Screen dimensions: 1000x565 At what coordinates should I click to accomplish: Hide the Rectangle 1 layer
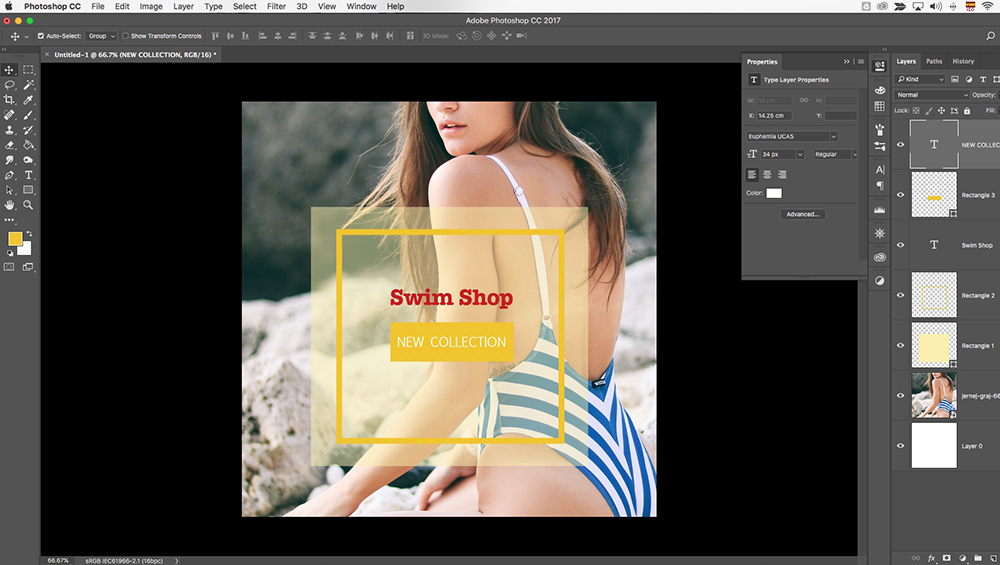pyautogui.click(x=901, y=346)
